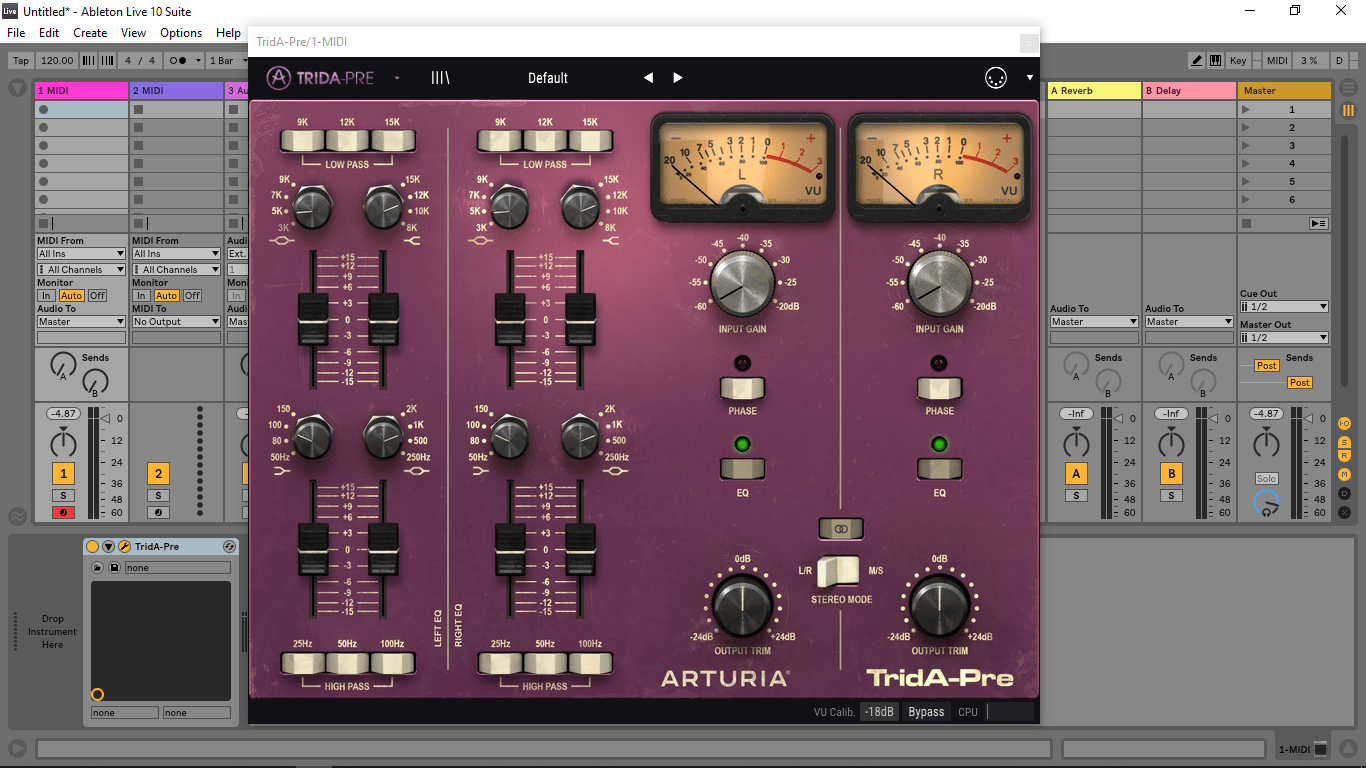1366x768 pixels.
Task: Open Cue Out 1/2 dropdown
Action: tap(1284, 307)
